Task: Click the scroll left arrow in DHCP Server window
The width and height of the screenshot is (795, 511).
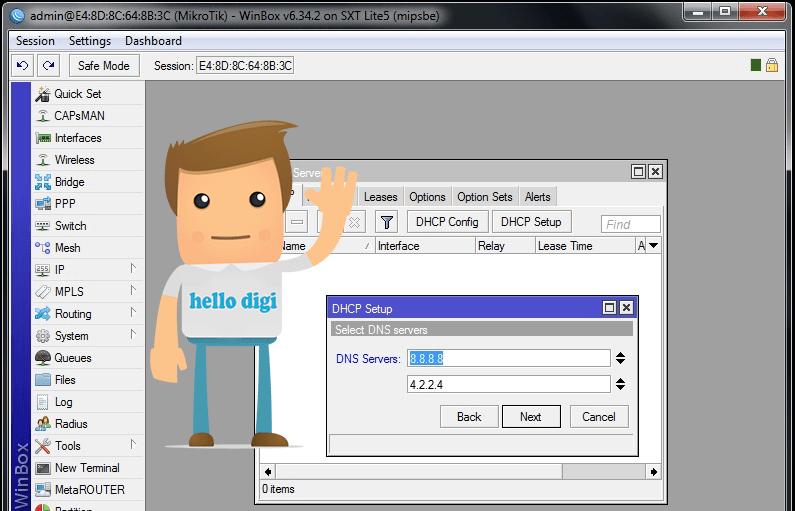Action: click(268, 472)
